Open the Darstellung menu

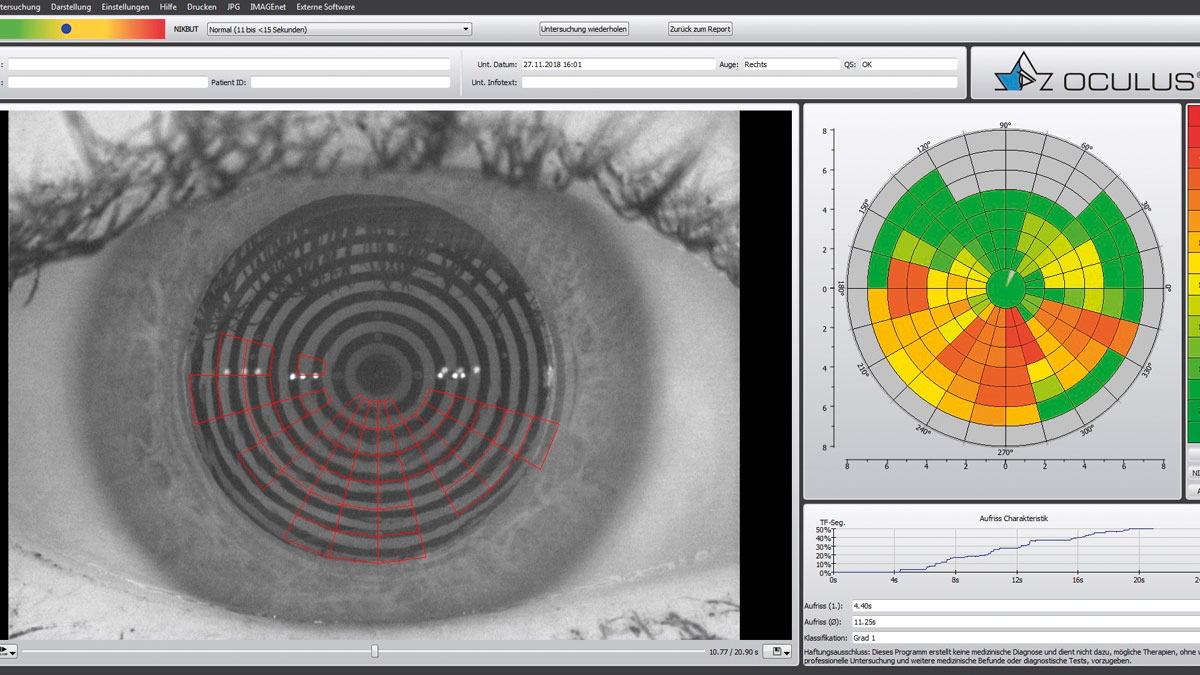[x=71, y=7]
